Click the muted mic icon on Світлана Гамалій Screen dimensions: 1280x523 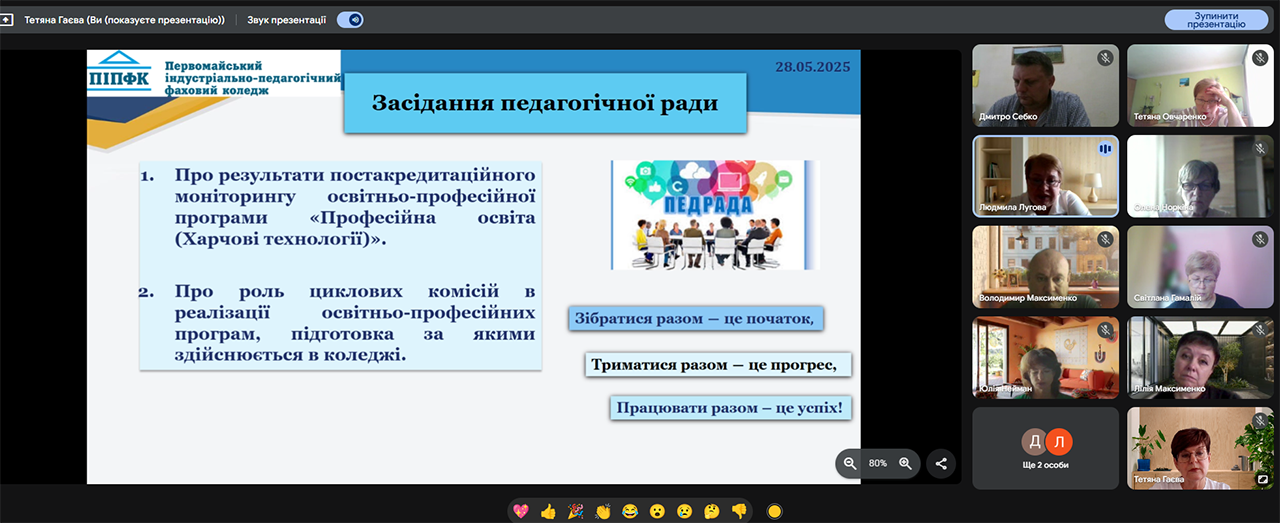[x=1260, y=239]
